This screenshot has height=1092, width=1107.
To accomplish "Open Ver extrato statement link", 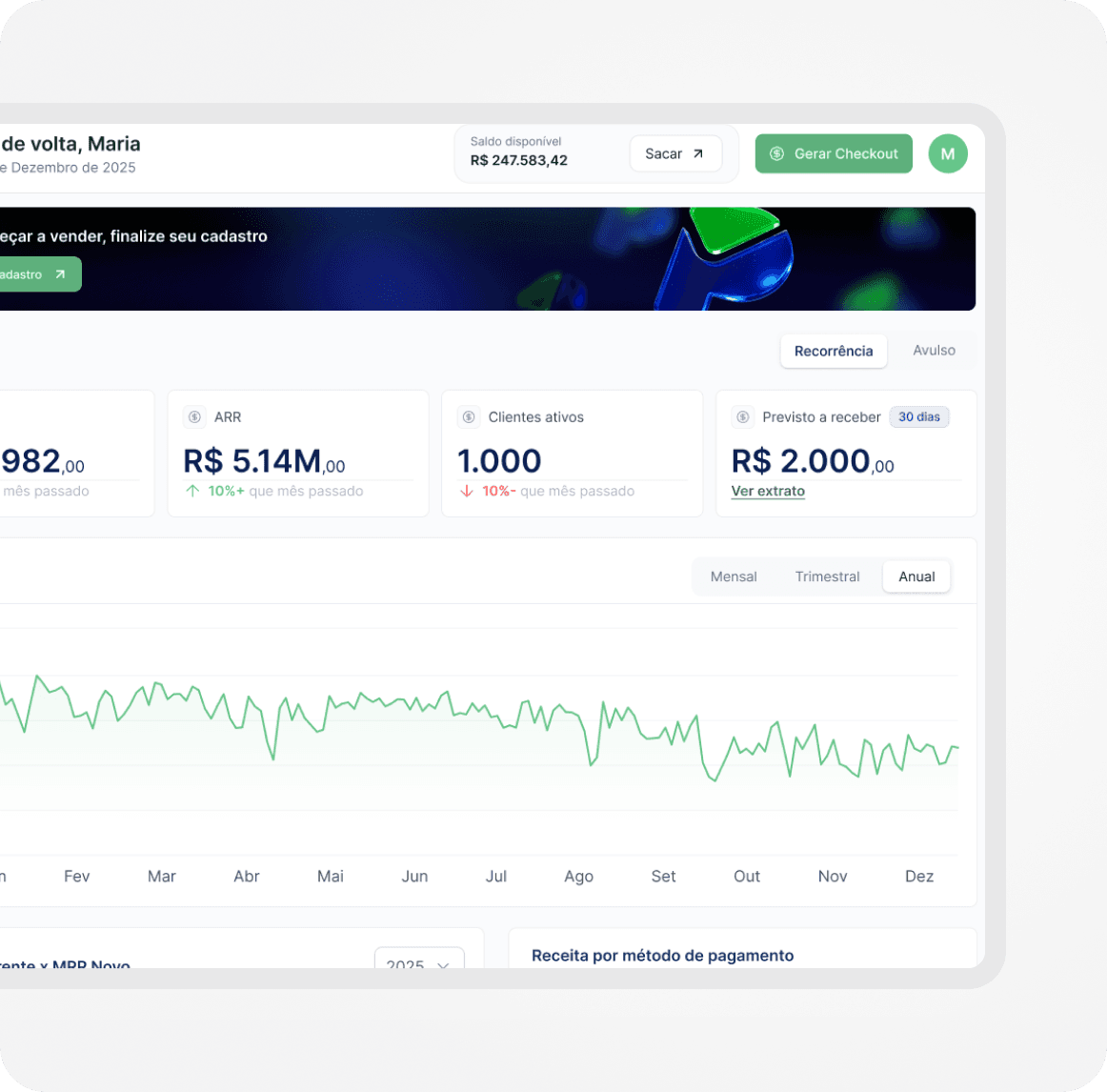I will point(768,491).
